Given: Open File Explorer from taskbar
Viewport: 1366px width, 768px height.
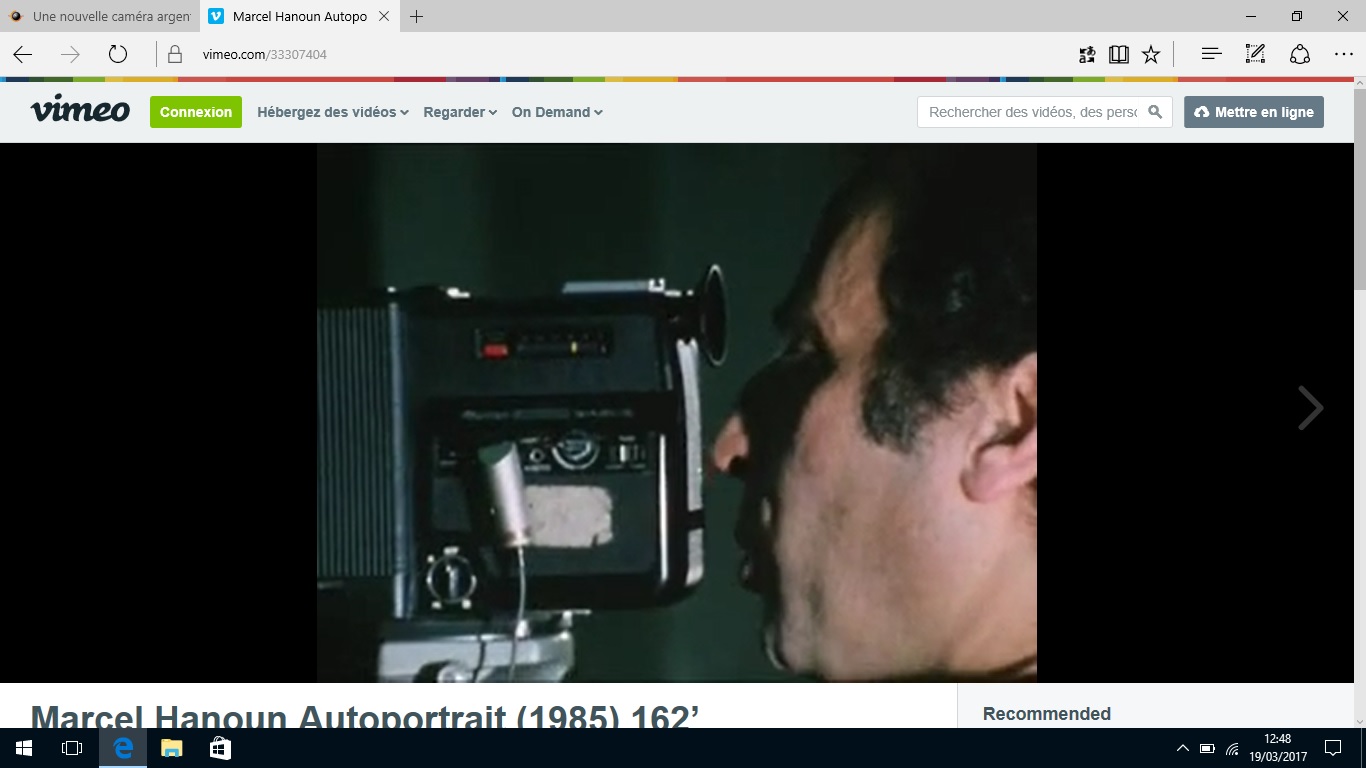Looking at the screenshot, I should (172, 748).
